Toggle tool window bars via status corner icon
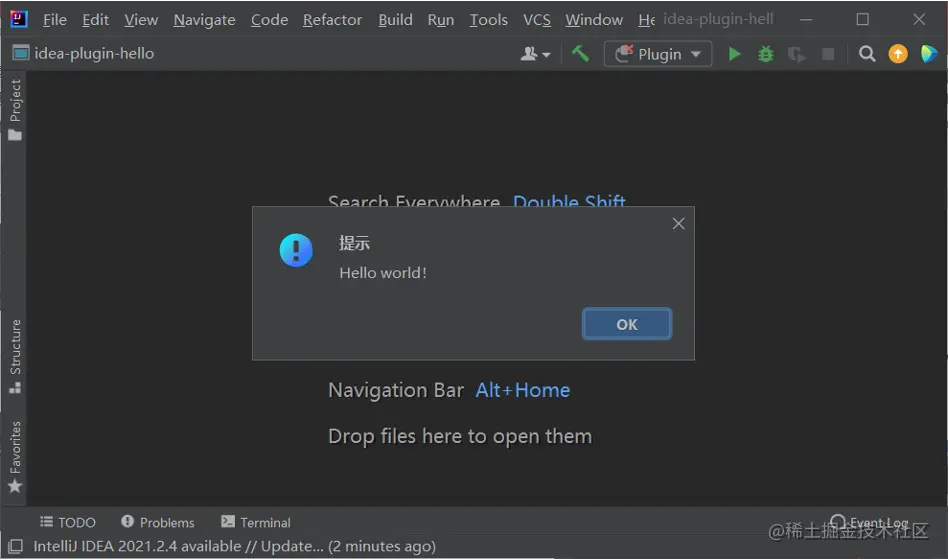Image resolution: width=948 pixels, height=560 pixels. (x=16, y=547)
